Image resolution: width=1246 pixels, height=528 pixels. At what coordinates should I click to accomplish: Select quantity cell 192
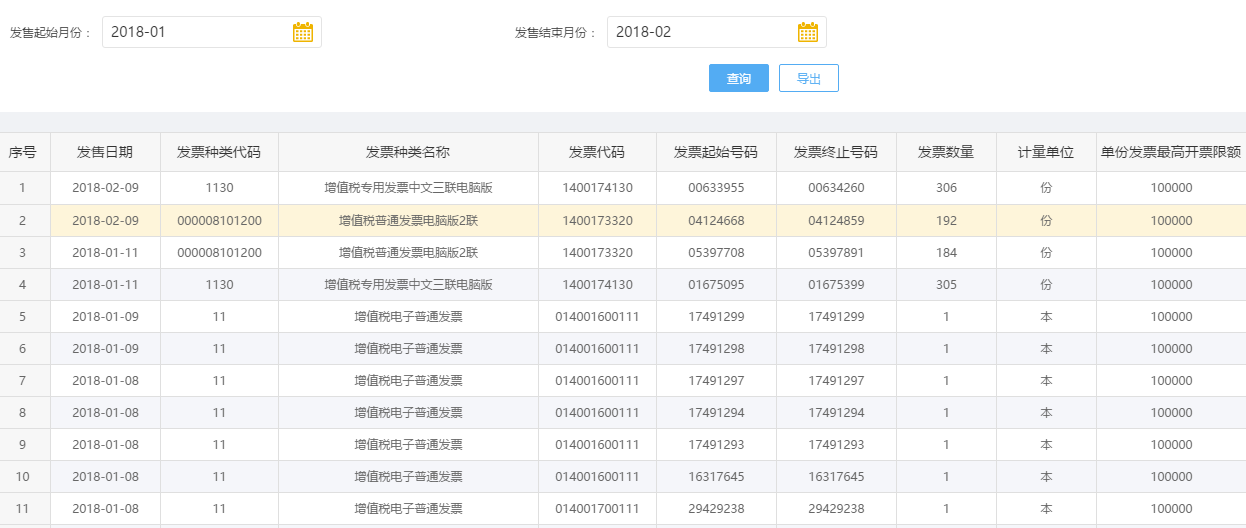coord(946,220)
